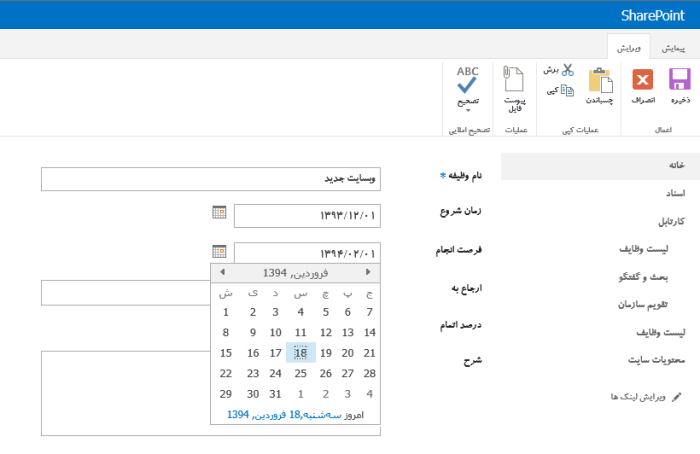Select day 25 in the calendar
Screen dimensions: 700x454
click(300, 373)
